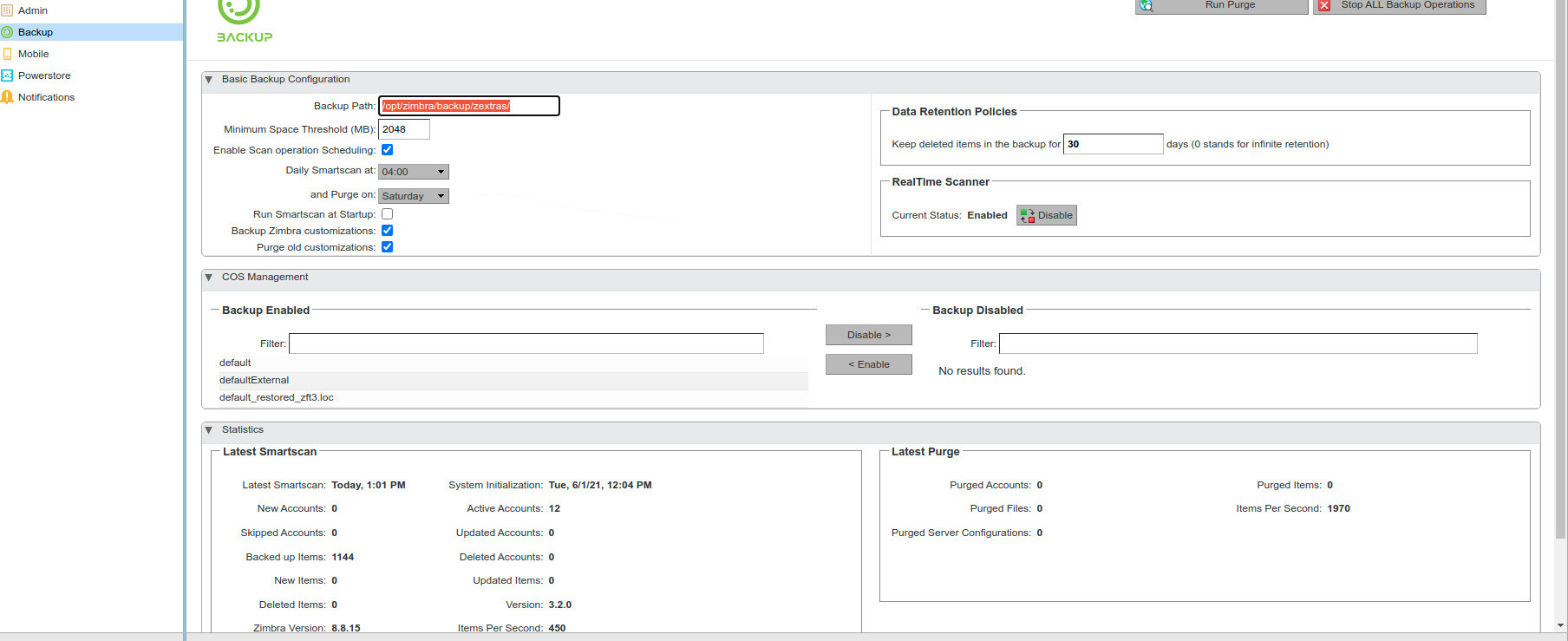Open the Daily Smartscan time dropdown
Viewport: 1568px width, 641px height.
414,172
